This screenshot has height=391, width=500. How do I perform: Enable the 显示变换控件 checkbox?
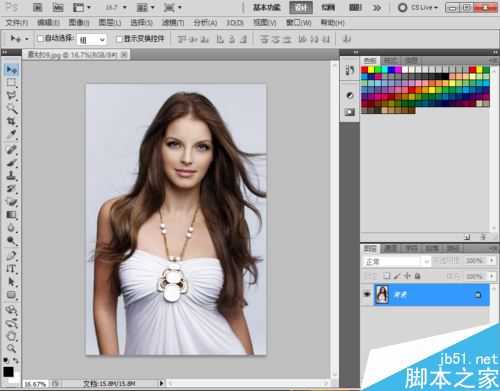coord(119,39)
